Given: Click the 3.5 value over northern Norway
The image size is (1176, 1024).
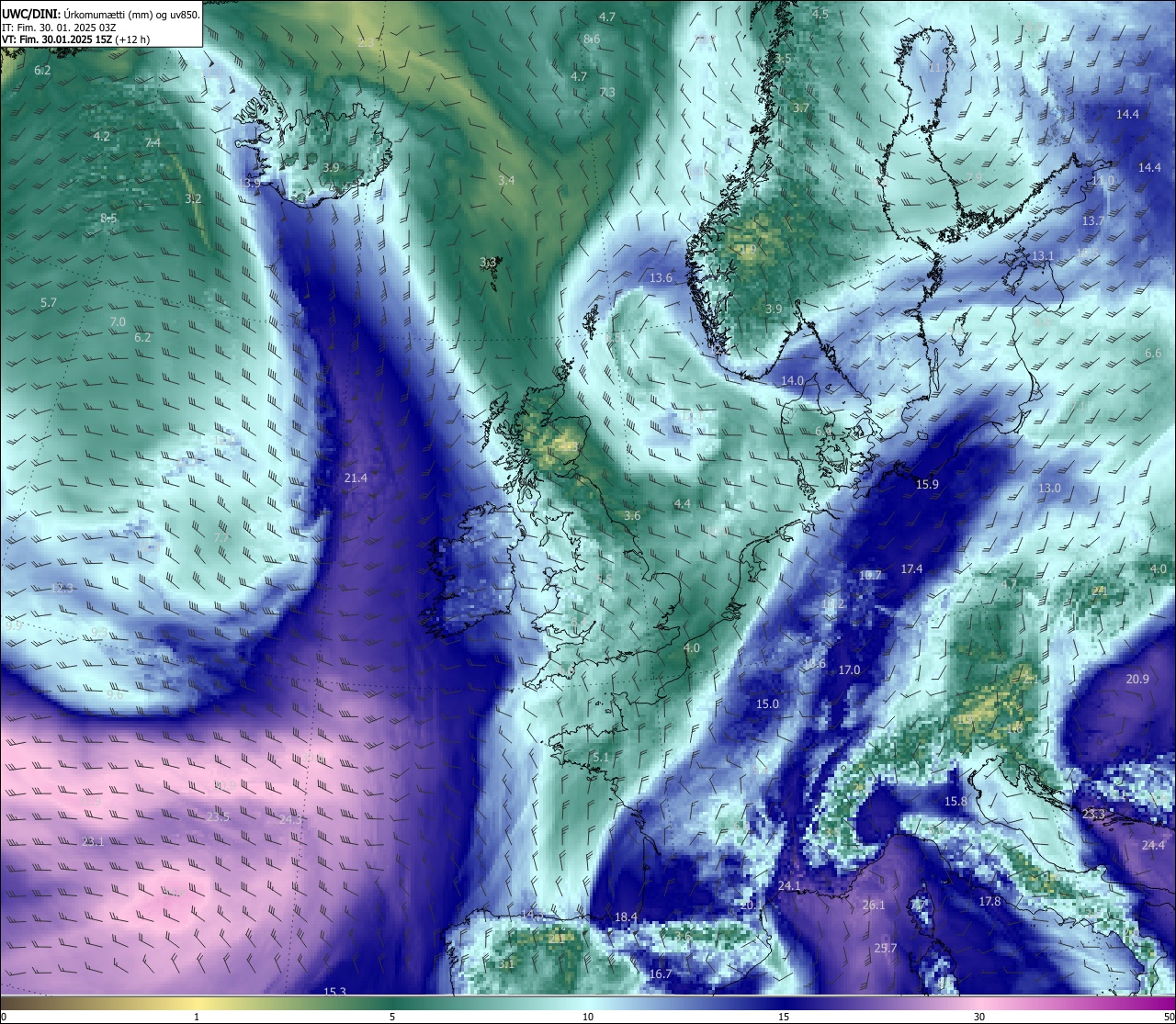Looking at the screenshot, I should 783,59.
